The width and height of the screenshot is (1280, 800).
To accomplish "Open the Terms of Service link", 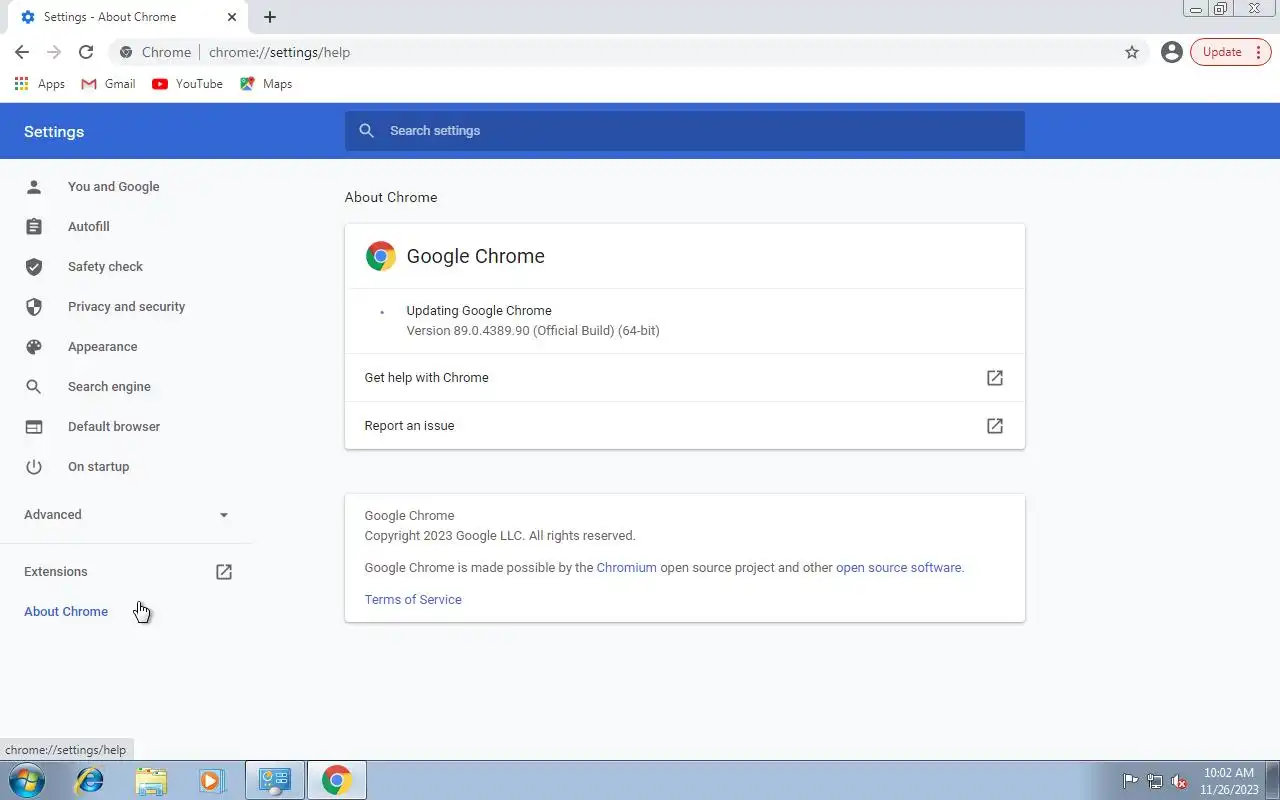I will tap(413, 600).
